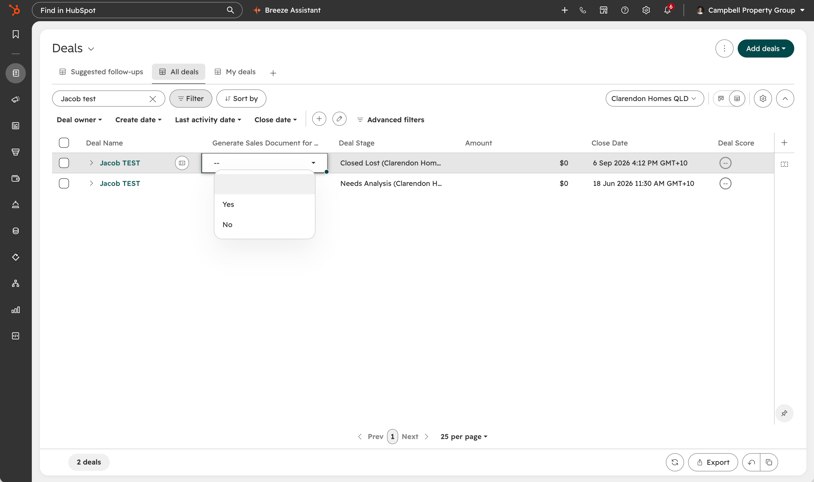The width and height of the screenshot is (814, 482).
Task: Open the Marketing megaphone sidebar icon
Action: point(16,99)
